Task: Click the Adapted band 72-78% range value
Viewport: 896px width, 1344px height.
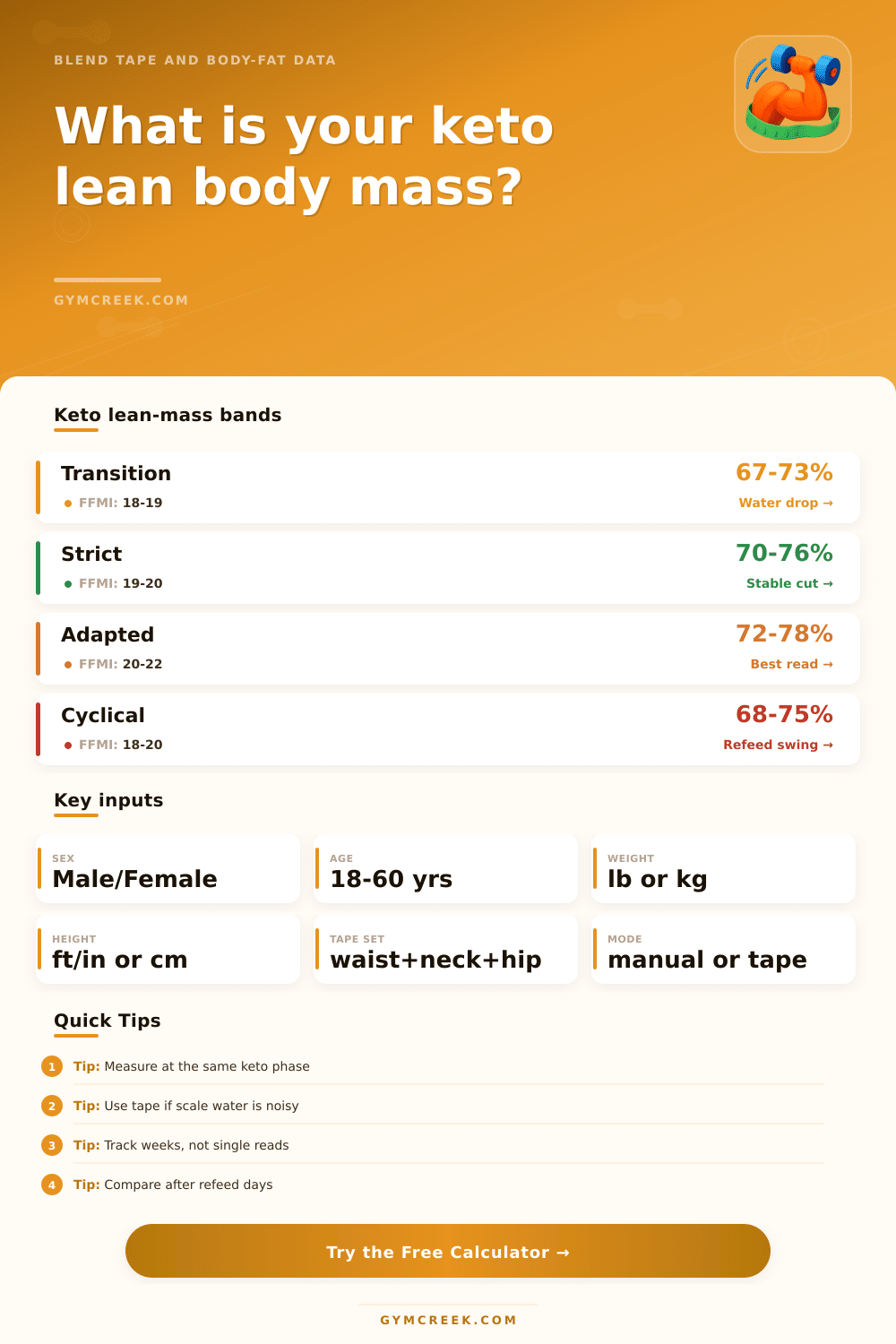Action: point(784,633)
